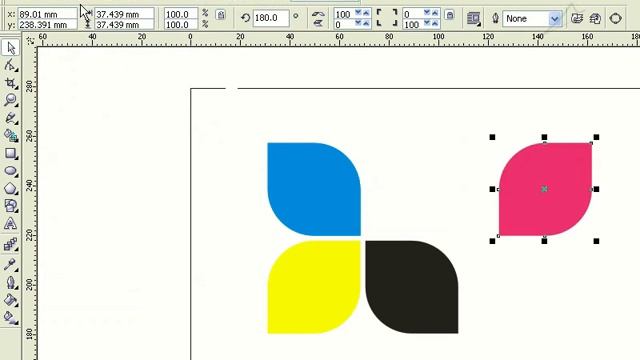Select the Shape tool
Viewport: 640px width, 360px height.
pos(10,65)
